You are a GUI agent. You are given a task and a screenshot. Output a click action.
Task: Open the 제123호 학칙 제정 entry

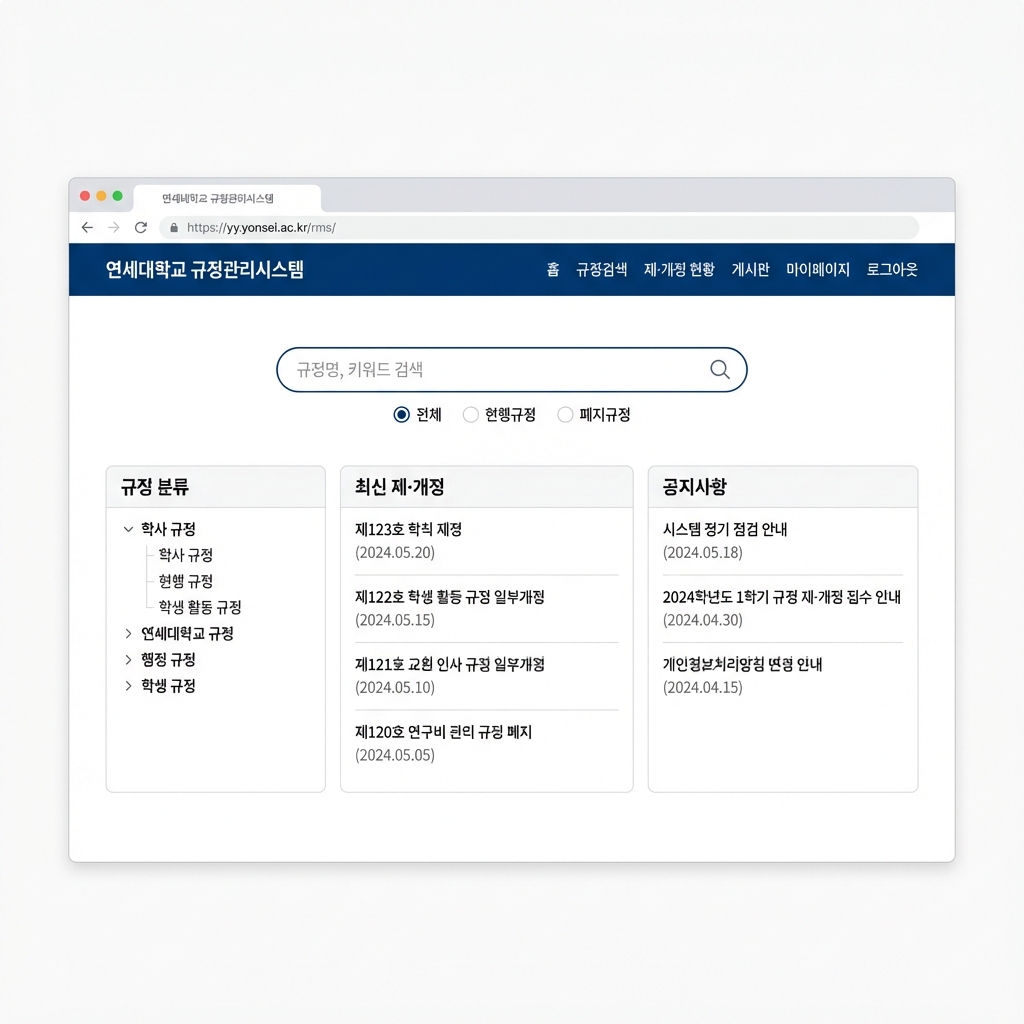pos(409,529)
